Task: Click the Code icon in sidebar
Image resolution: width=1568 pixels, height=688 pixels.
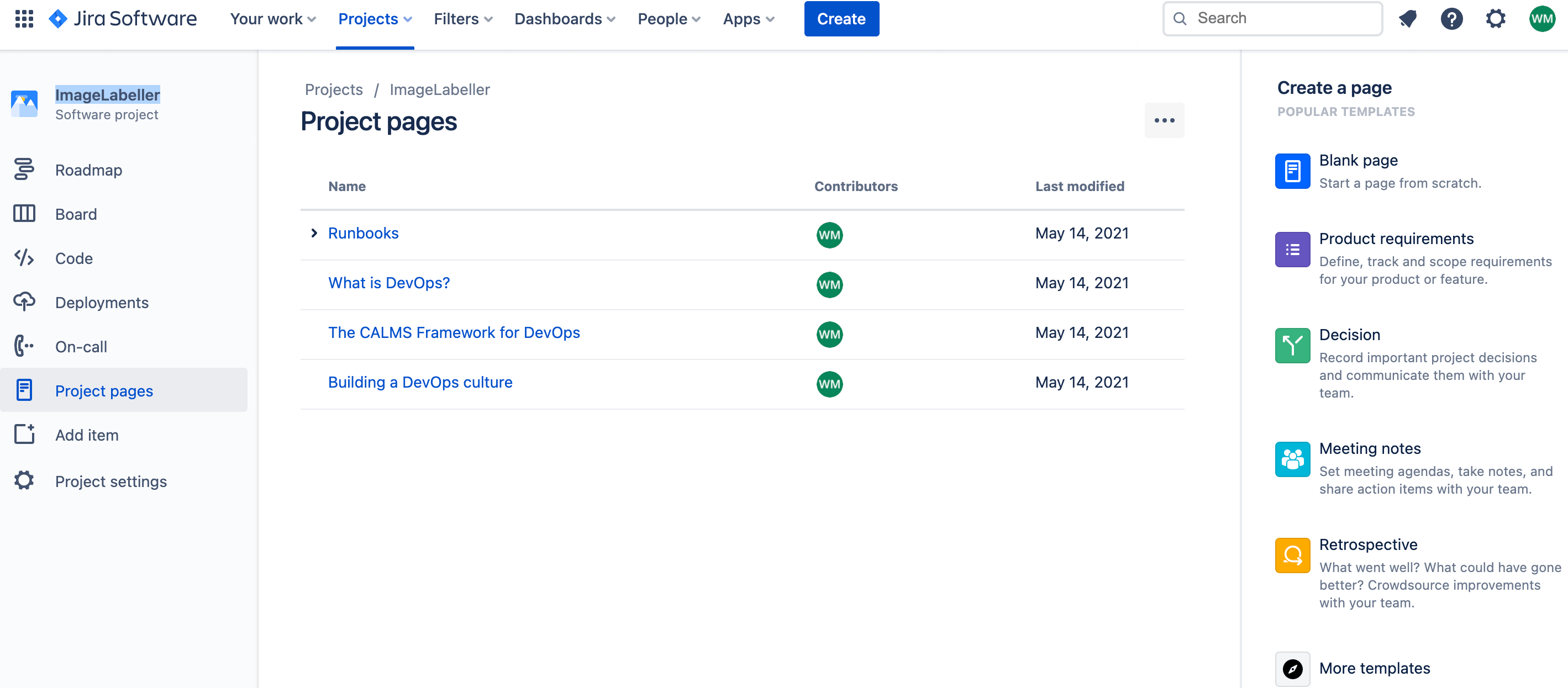Action: [x=24, y=257]
